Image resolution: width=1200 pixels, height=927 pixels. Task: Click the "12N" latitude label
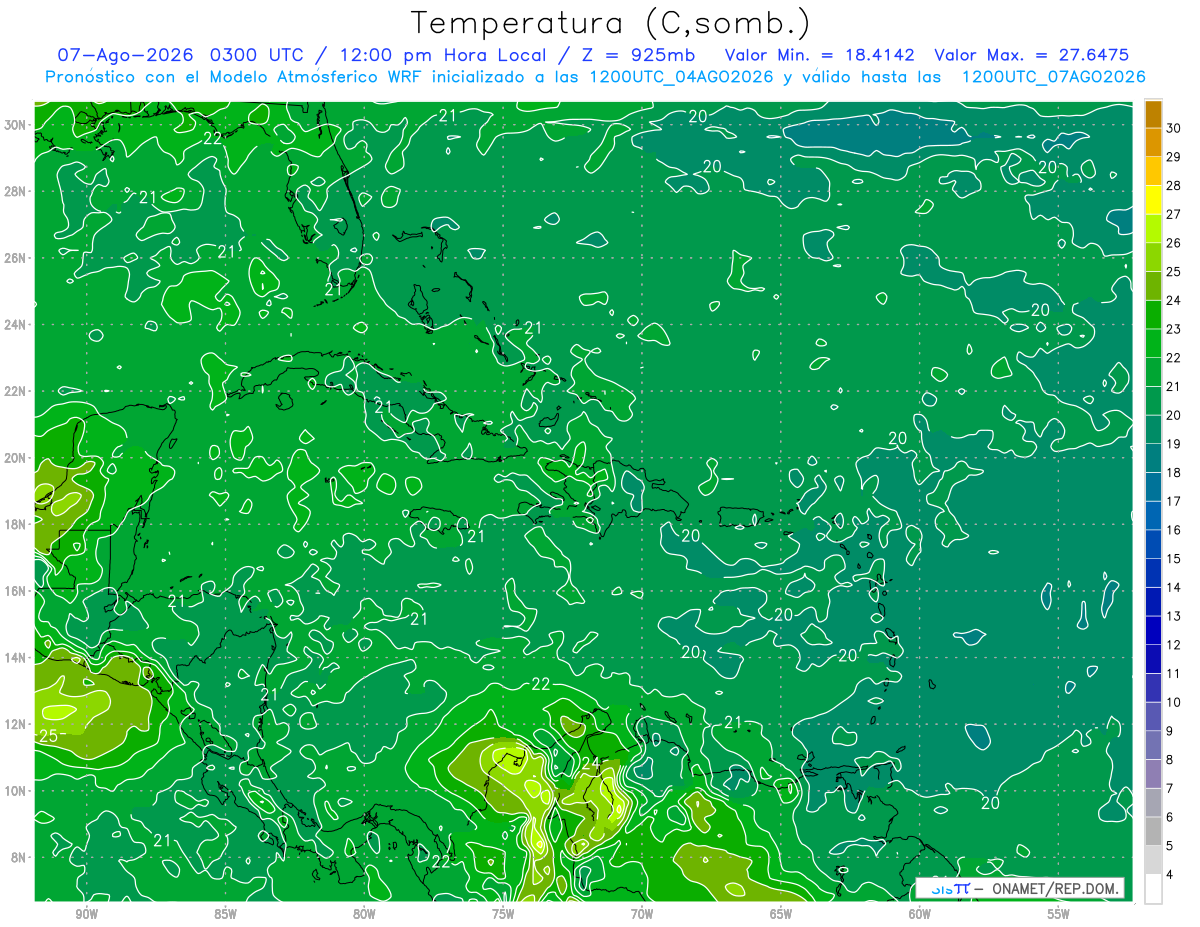[x=16, y=724]
